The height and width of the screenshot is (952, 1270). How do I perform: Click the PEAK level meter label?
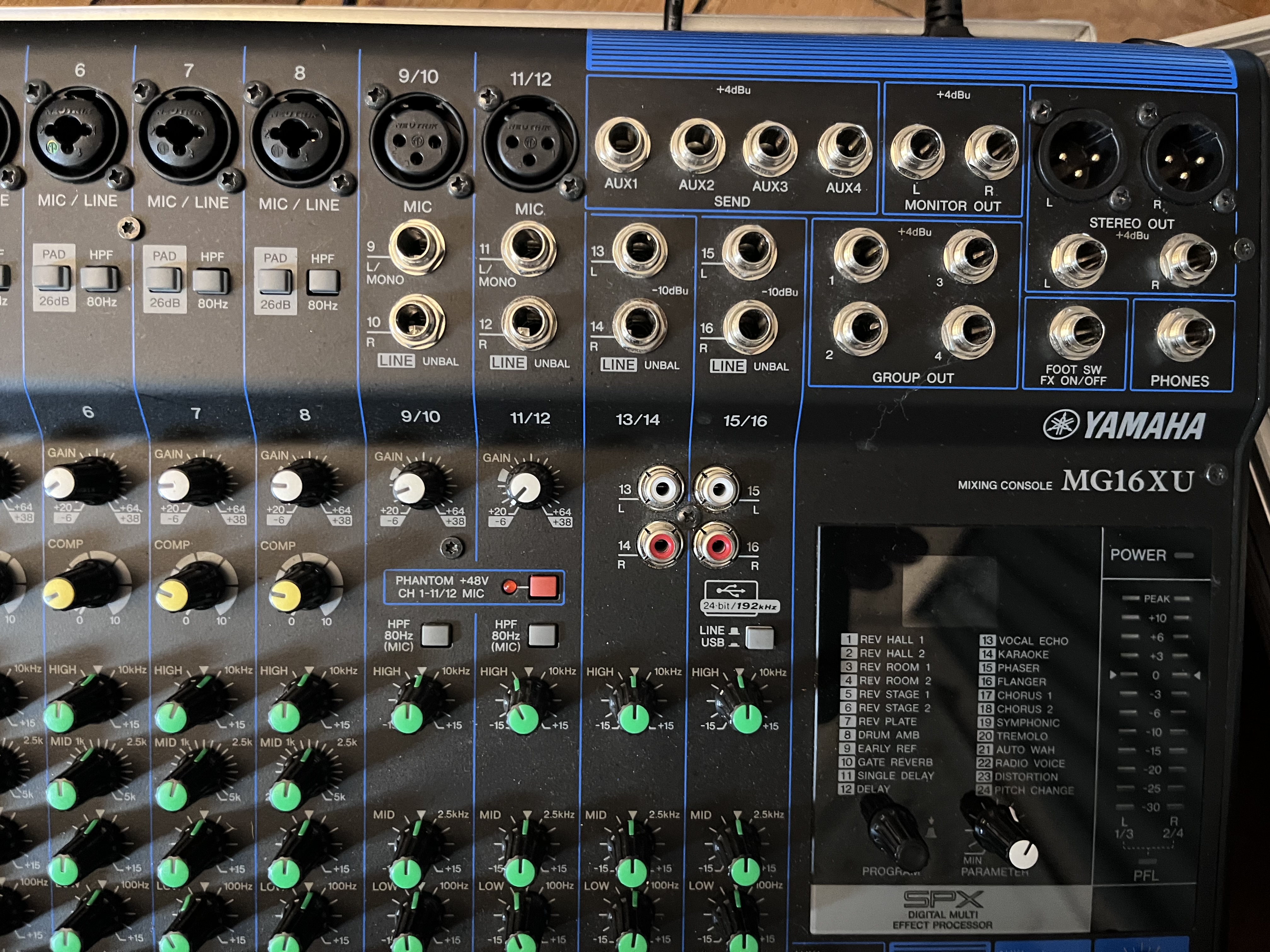pyautogui.click(x=1156, y=598)
